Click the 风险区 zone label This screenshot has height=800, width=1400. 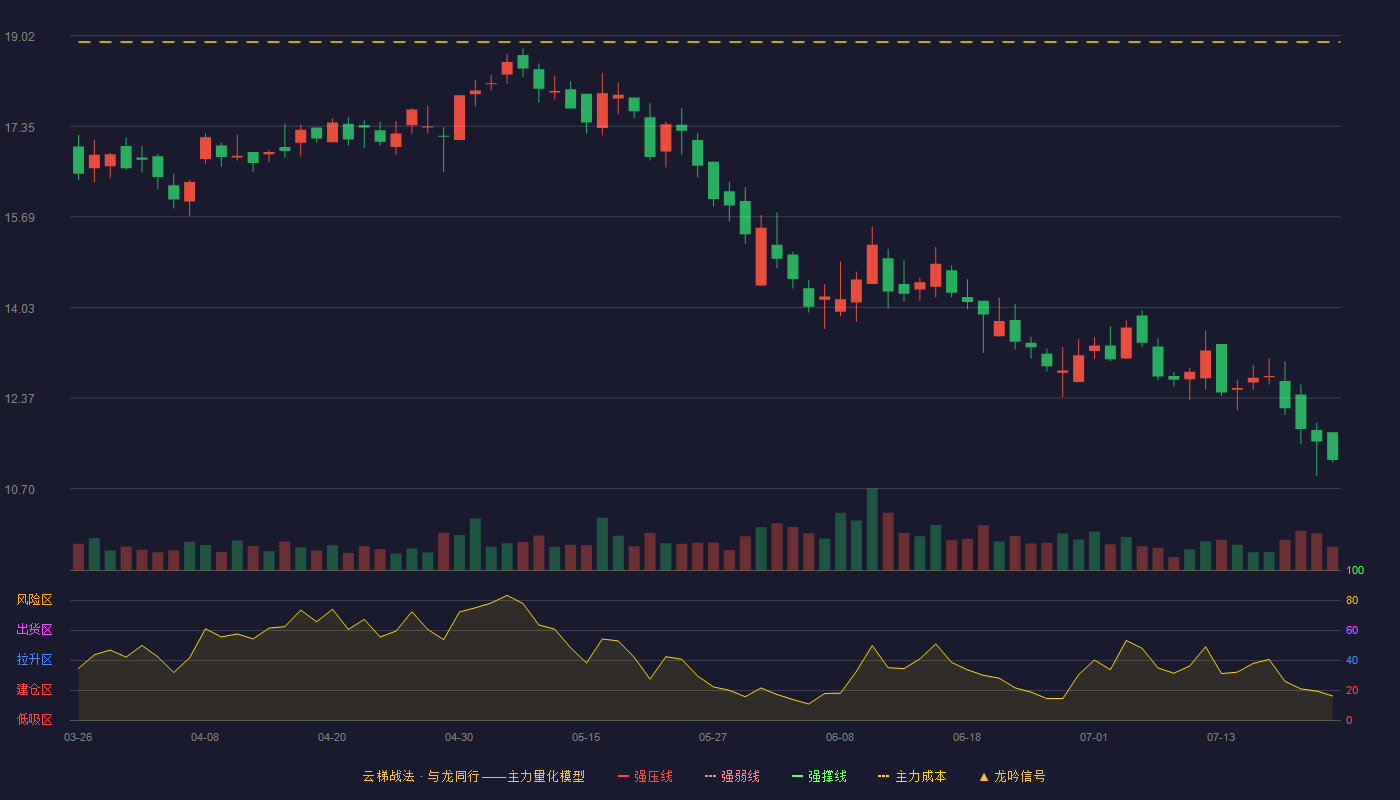coord(34,600)
